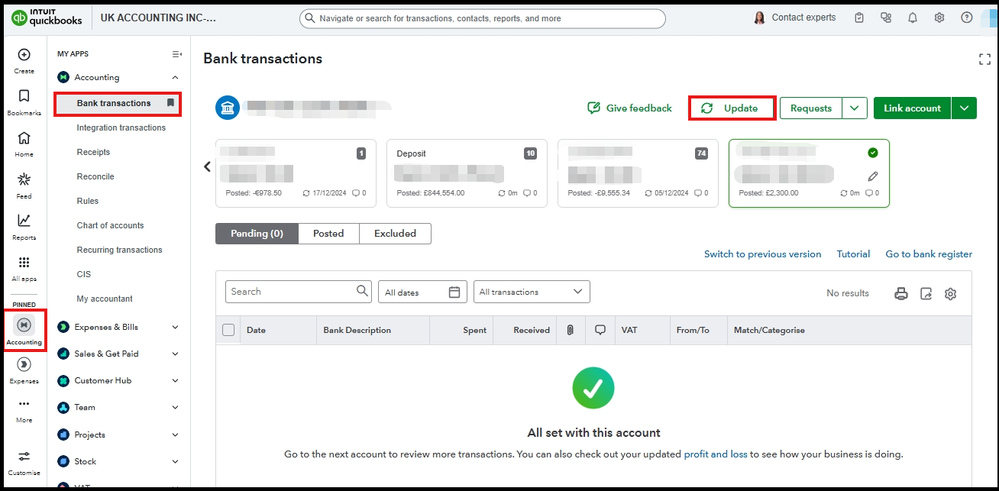Expand the Projects section
This screenshot has width=999, height=491.
pos(175,435)
